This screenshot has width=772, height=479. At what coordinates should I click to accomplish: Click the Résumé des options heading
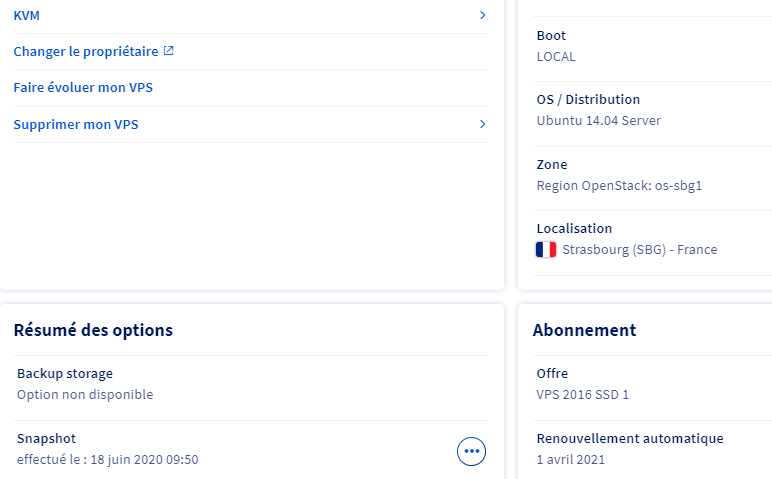coord(93,330)
